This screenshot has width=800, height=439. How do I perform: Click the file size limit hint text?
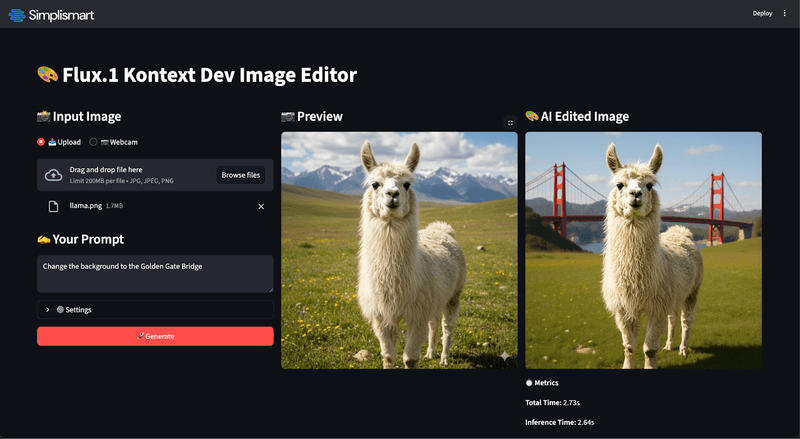tap(121, 181)
